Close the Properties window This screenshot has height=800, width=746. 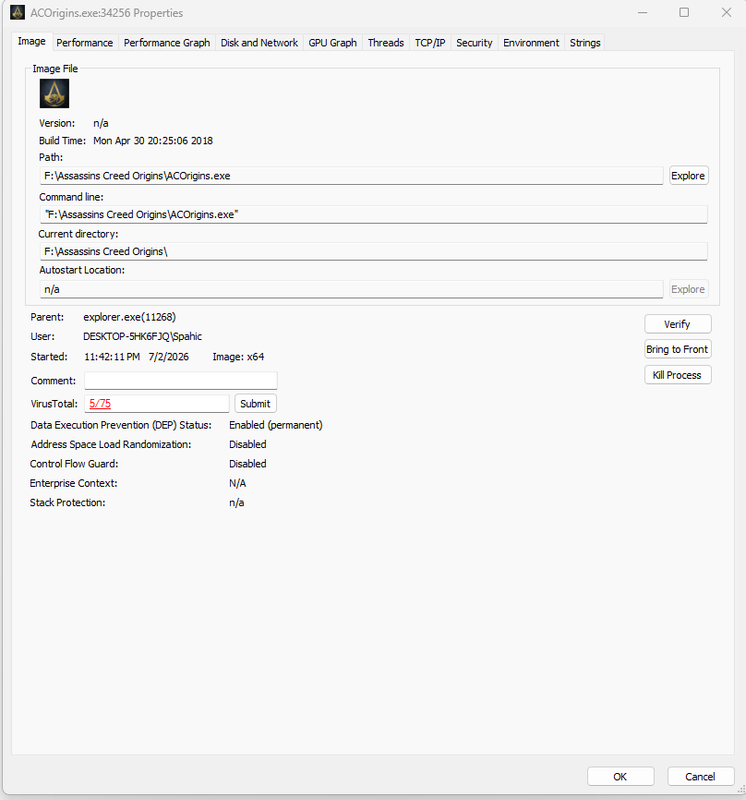(x=727, y=12)
